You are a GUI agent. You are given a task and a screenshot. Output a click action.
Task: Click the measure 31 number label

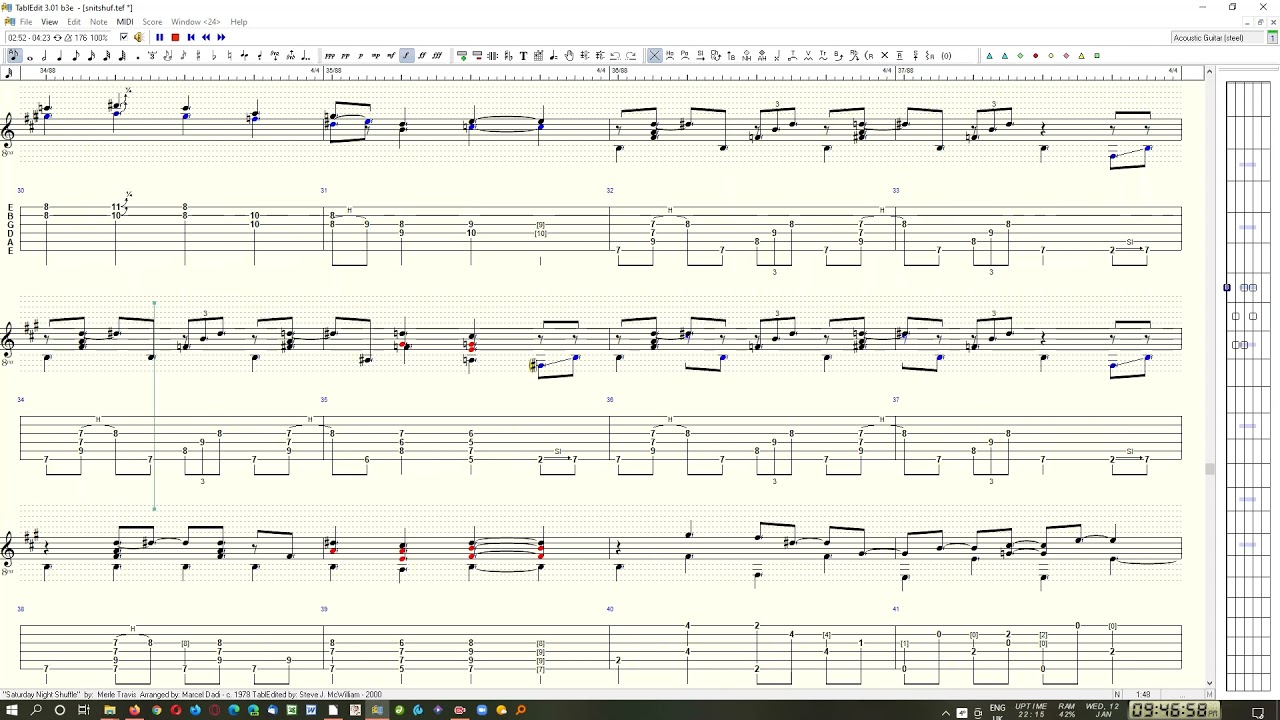click(x=323, y=190)
